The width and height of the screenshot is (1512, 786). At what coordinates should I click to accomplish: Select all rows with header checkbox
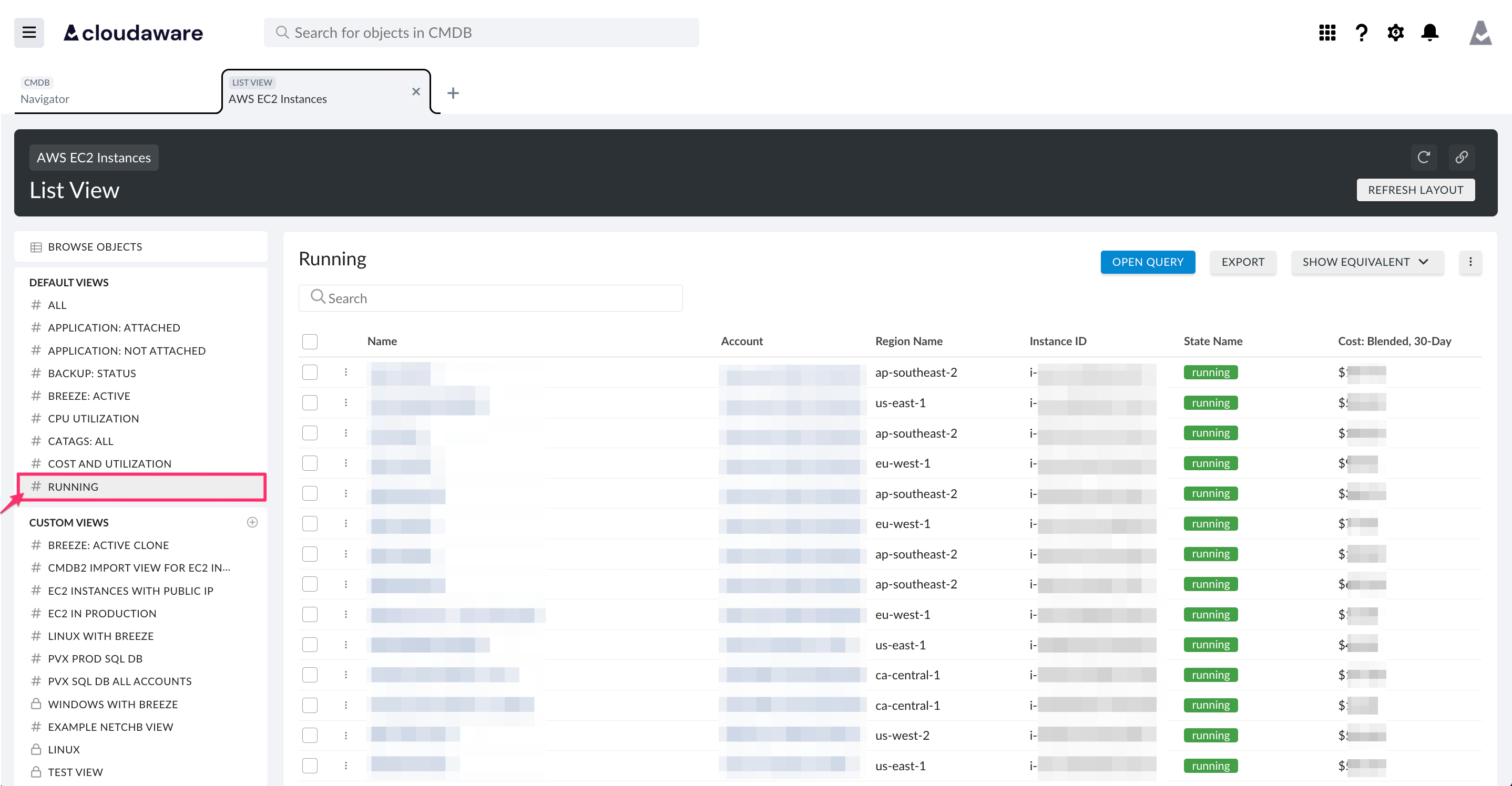pos(310,341)
